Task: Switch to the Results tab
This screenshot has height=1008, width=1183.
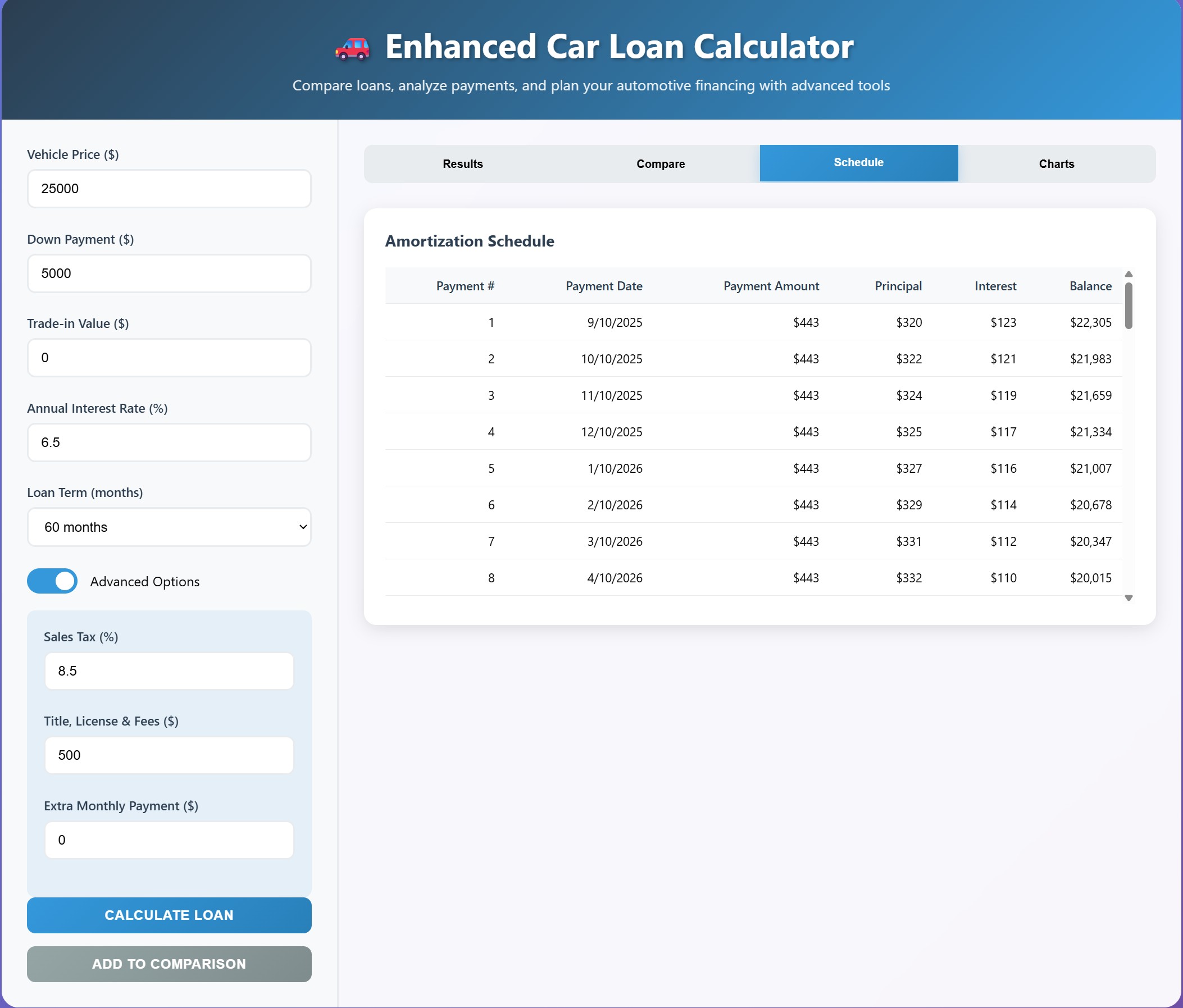Action: [461, 163]
